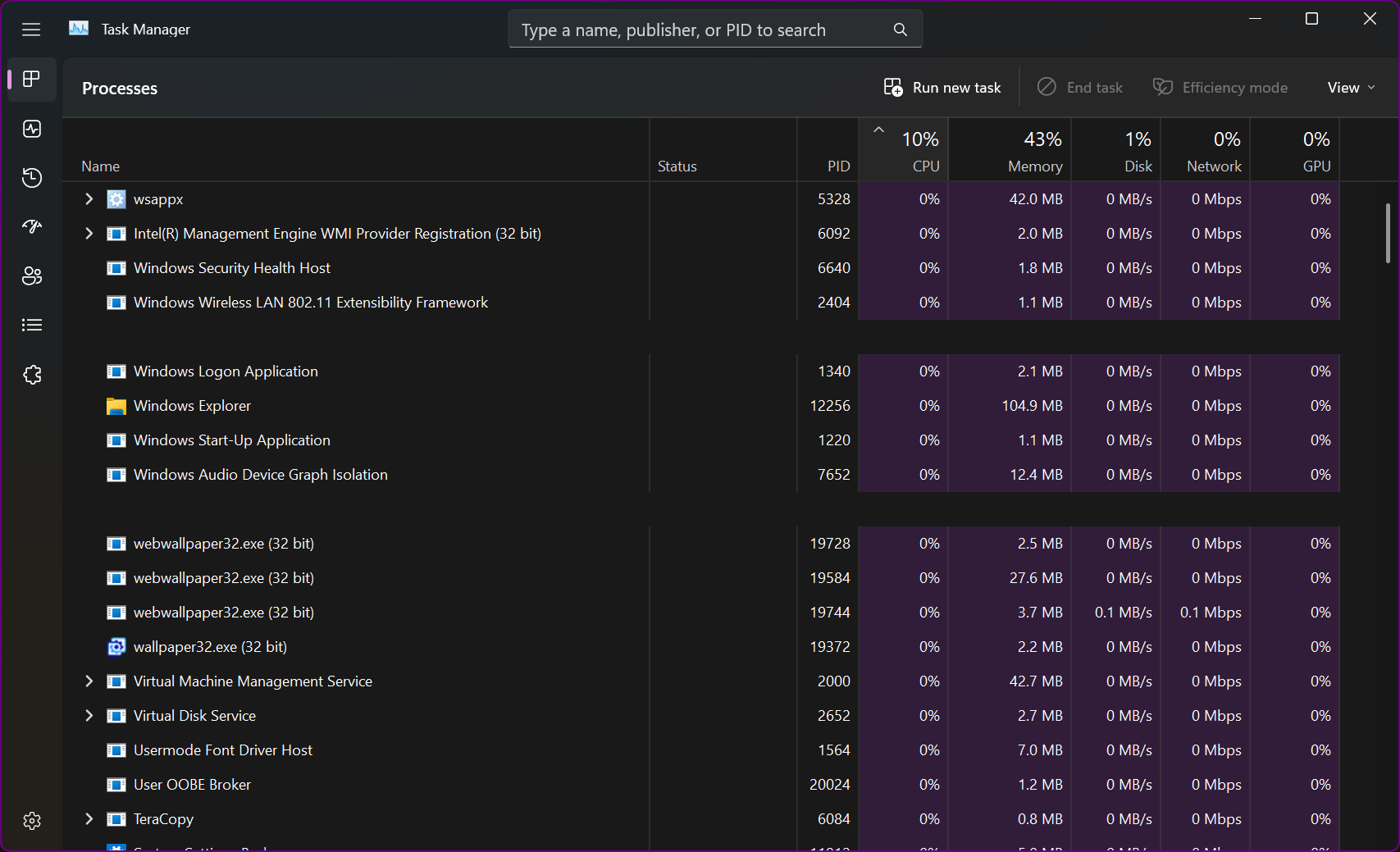
Task: Enable Efficiency mode
Action: (1220, 87)
